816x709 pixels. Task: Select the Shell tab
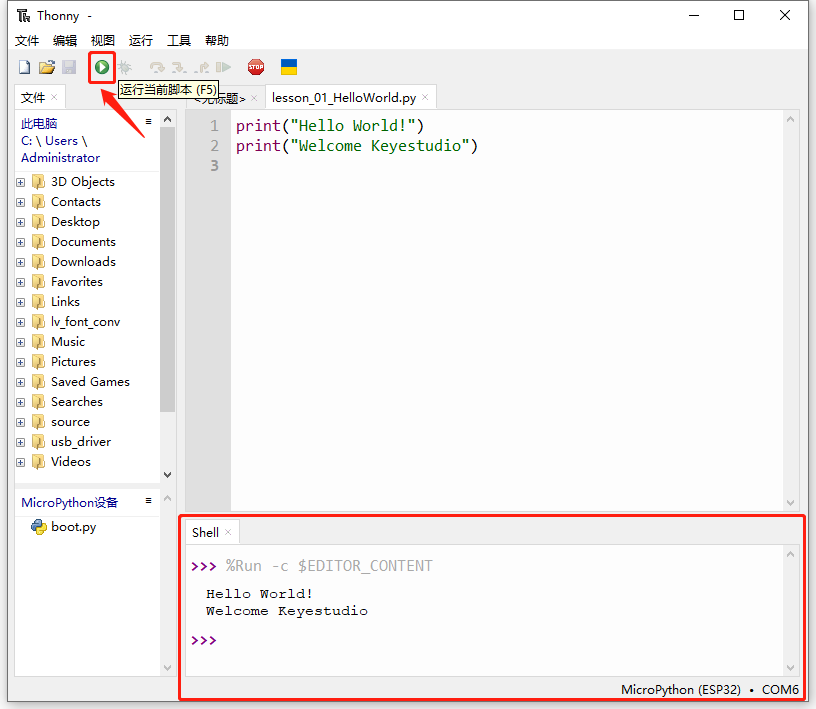(205, 533)
